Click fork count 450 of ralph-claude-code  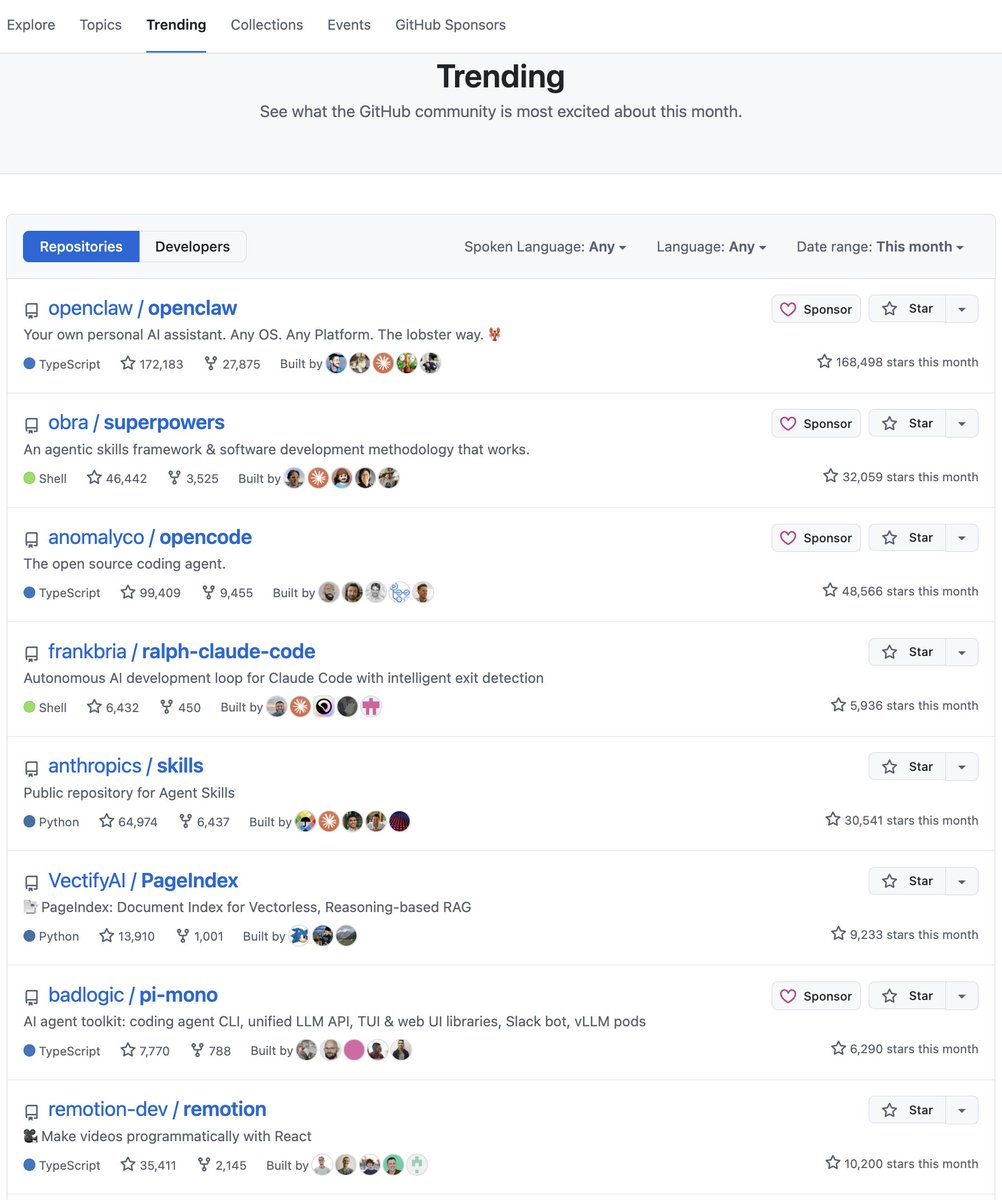point(180,707)
